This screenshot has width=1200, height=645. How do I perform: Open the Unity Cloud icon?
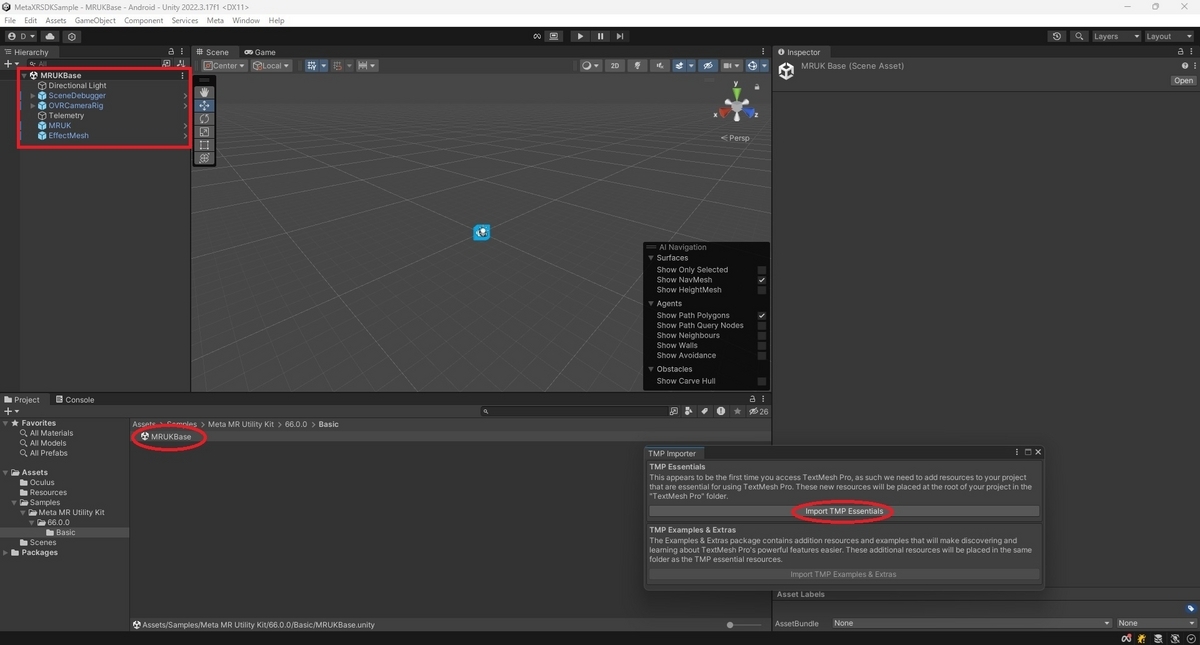(50, 36)
